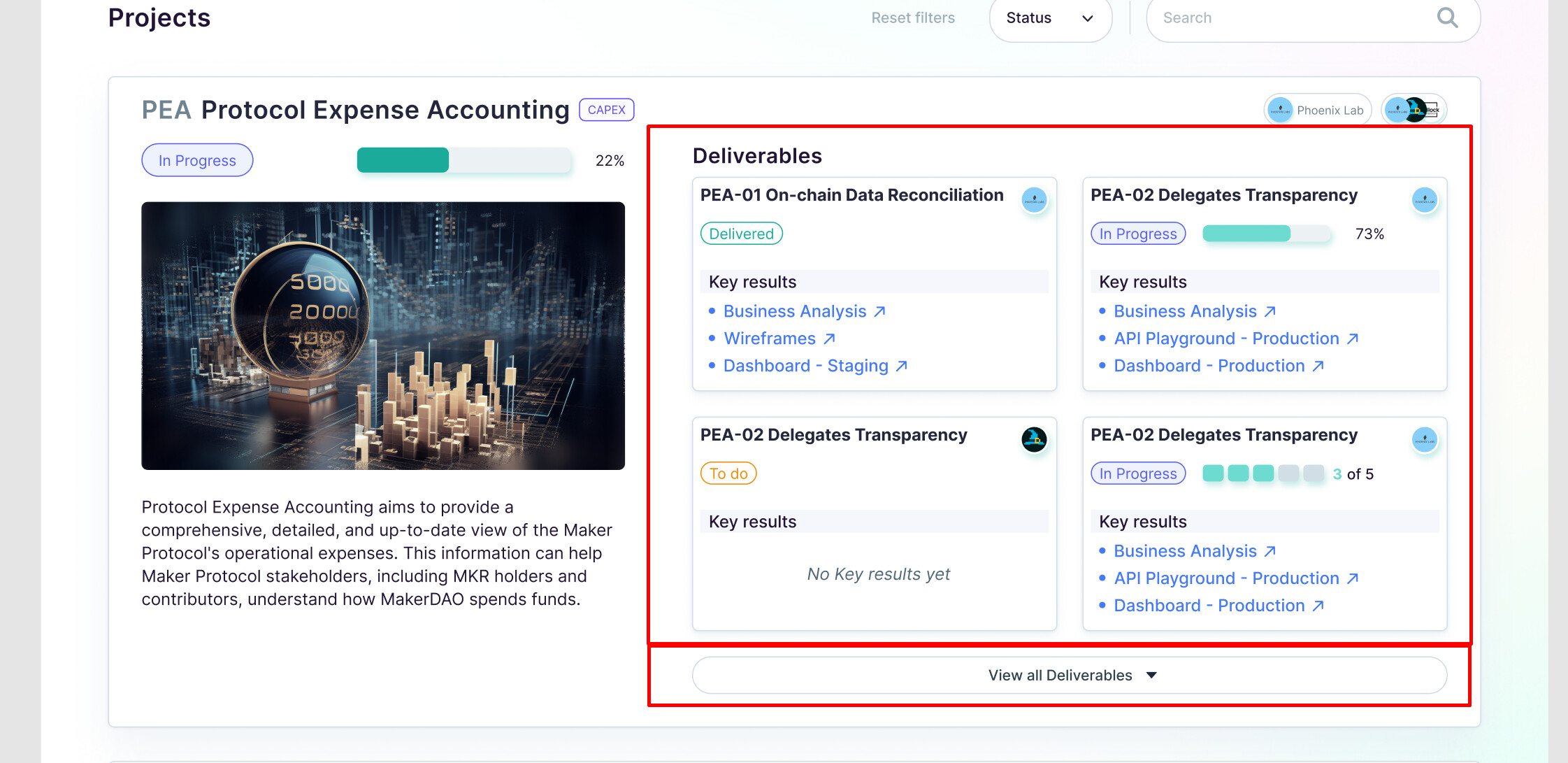Viewport: 1568px width, 763px height.
Task: Click owner avatar on PEA-01 deliverable card
Action: coord(1034,200)
